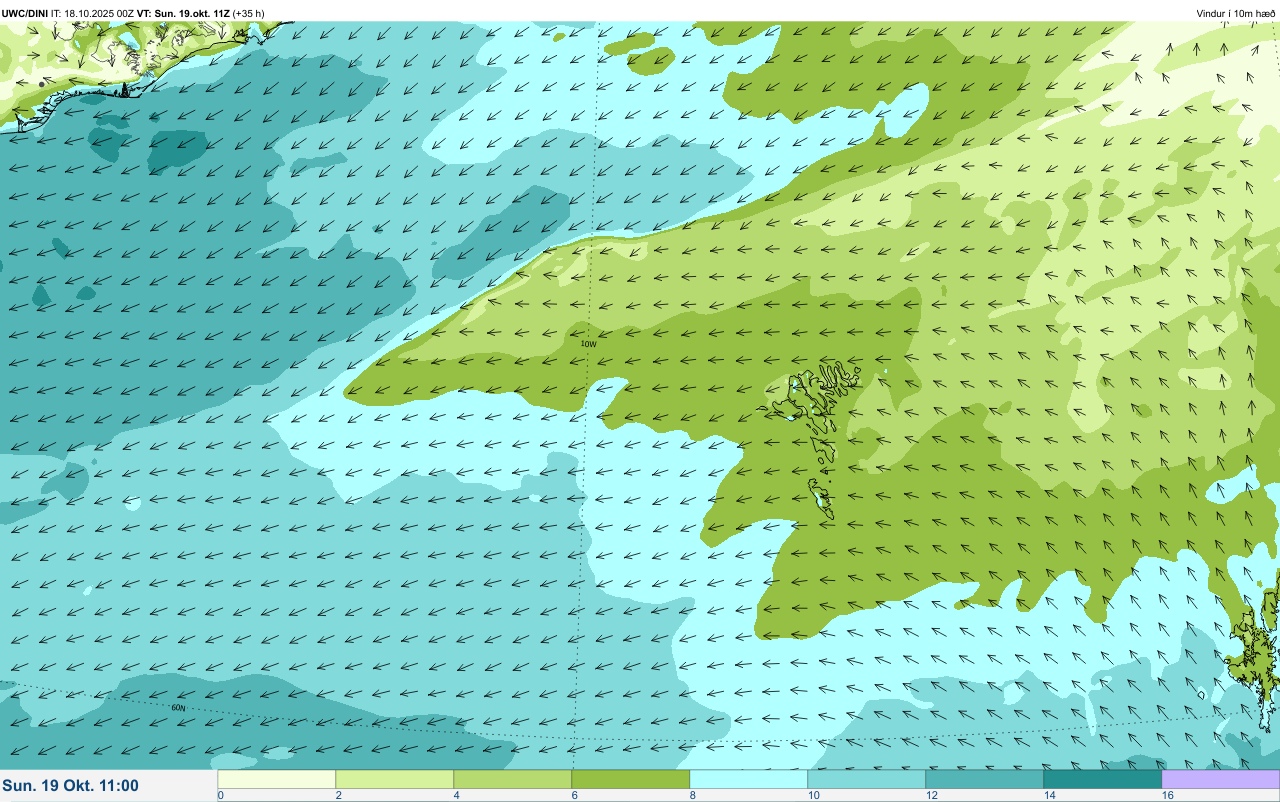
Task: Click the 4–6 green legend swatch
Action: tap(513, 778)
